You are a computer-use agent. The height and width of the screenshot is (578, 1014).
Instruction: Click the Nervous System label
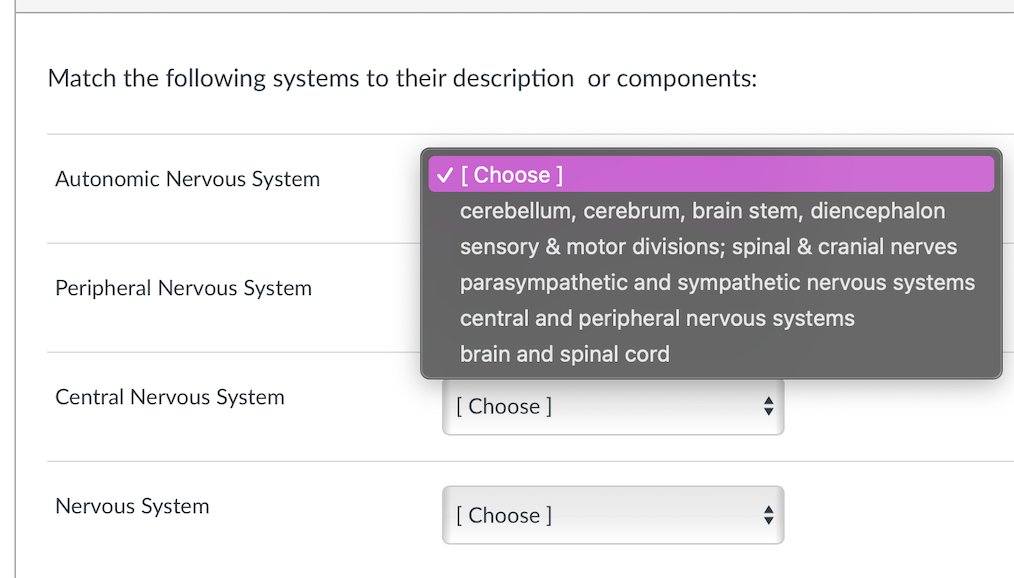(x=131, y=506)
